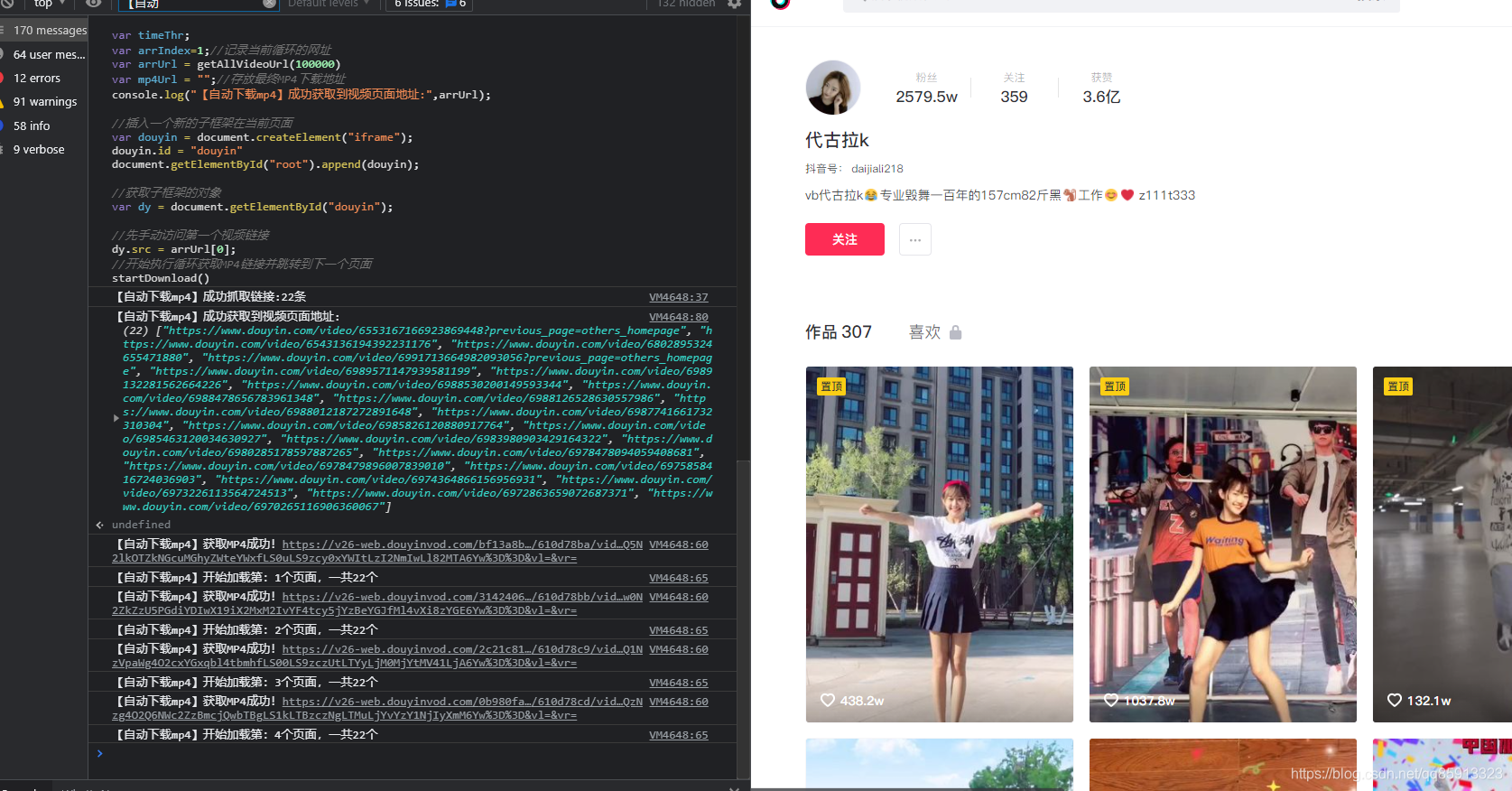Screen dimensions: 1512x791
Task: Open the 'Default levels' dropdown
Action: coord(329,4)
